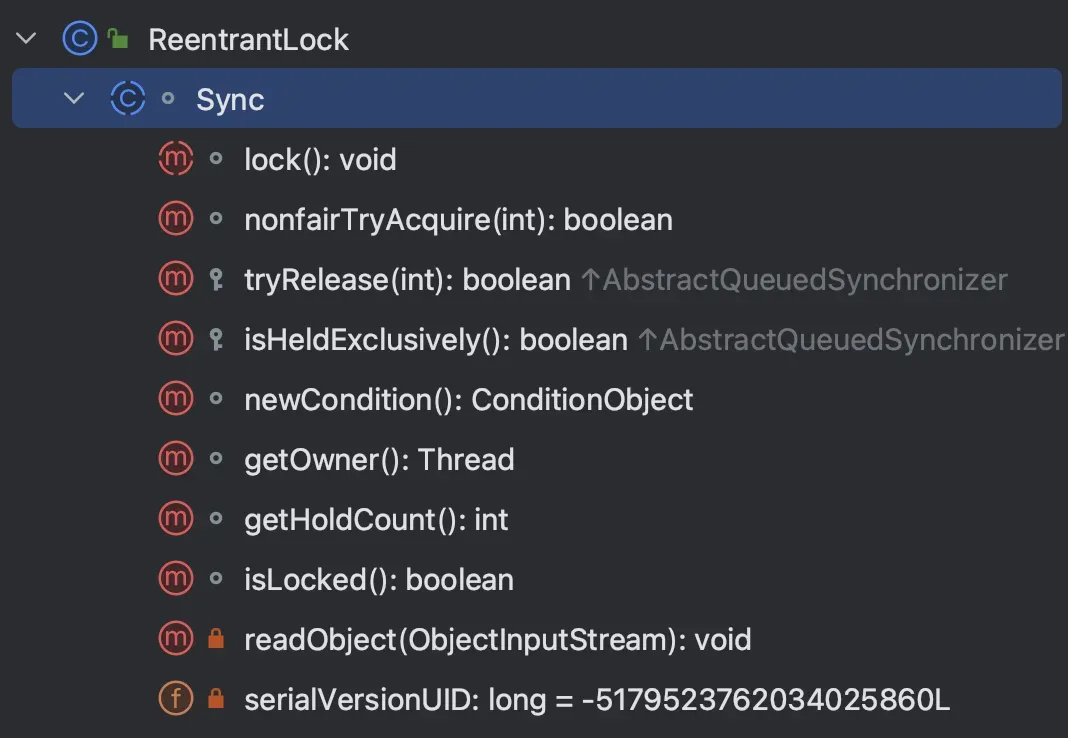Click the Sync class icon
1068x738 pixels.
126,99
